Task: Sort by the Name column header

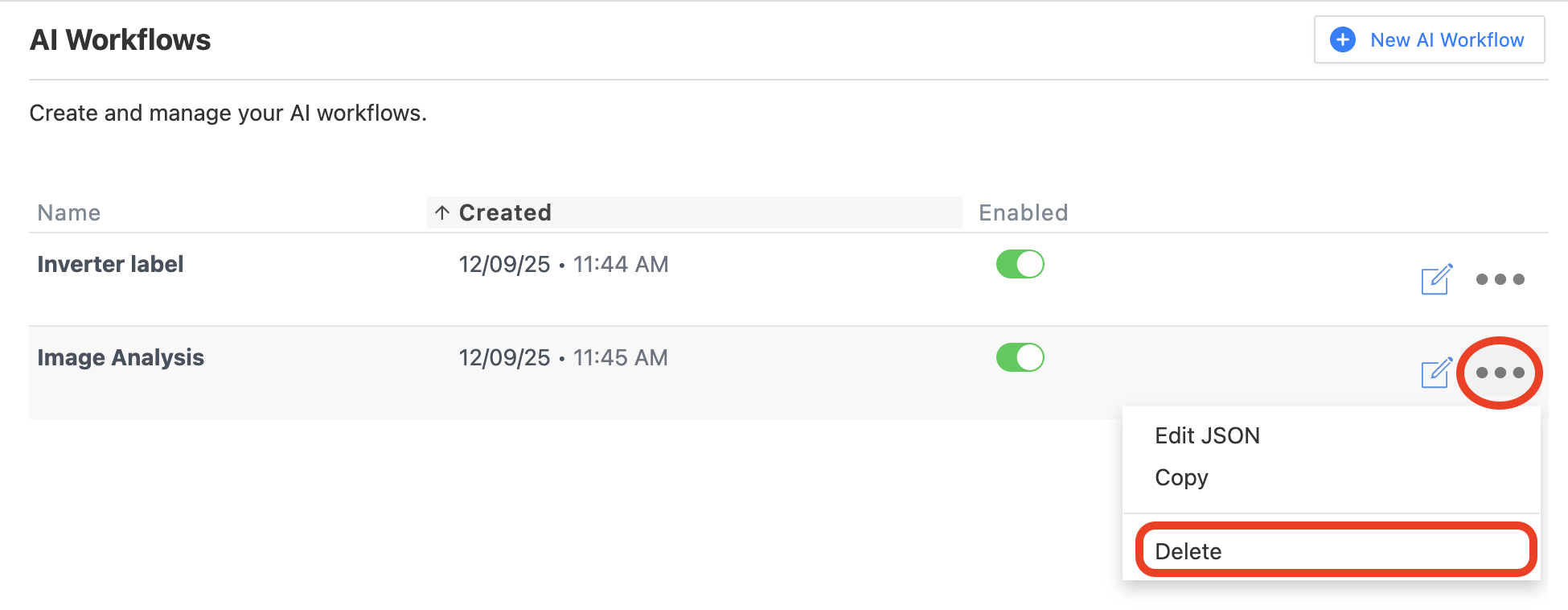Action: click(69, 212)
